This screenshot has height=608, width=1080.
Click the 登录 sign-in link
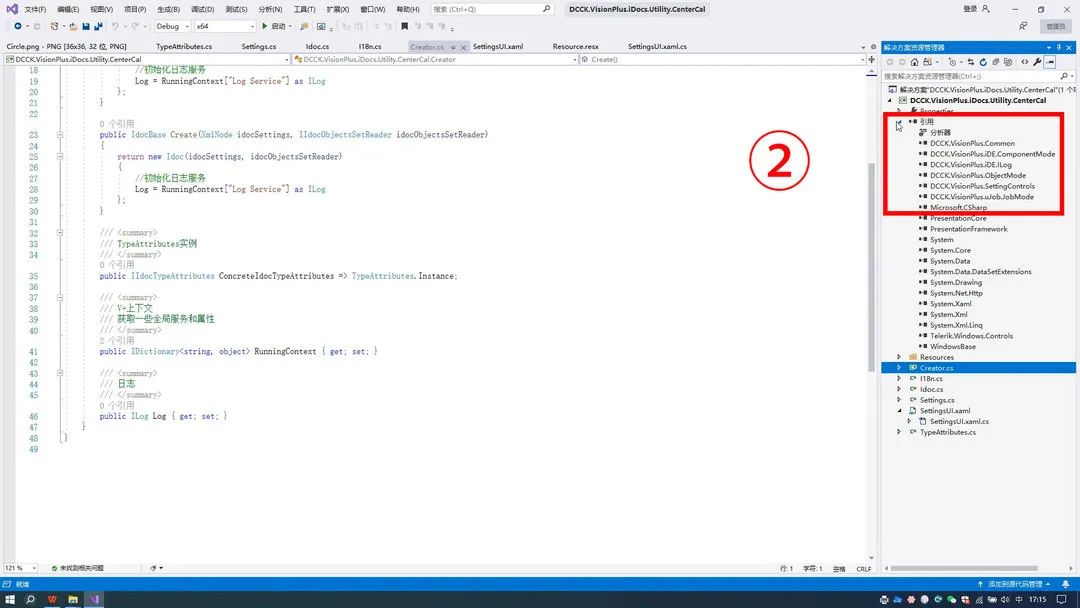970,9
